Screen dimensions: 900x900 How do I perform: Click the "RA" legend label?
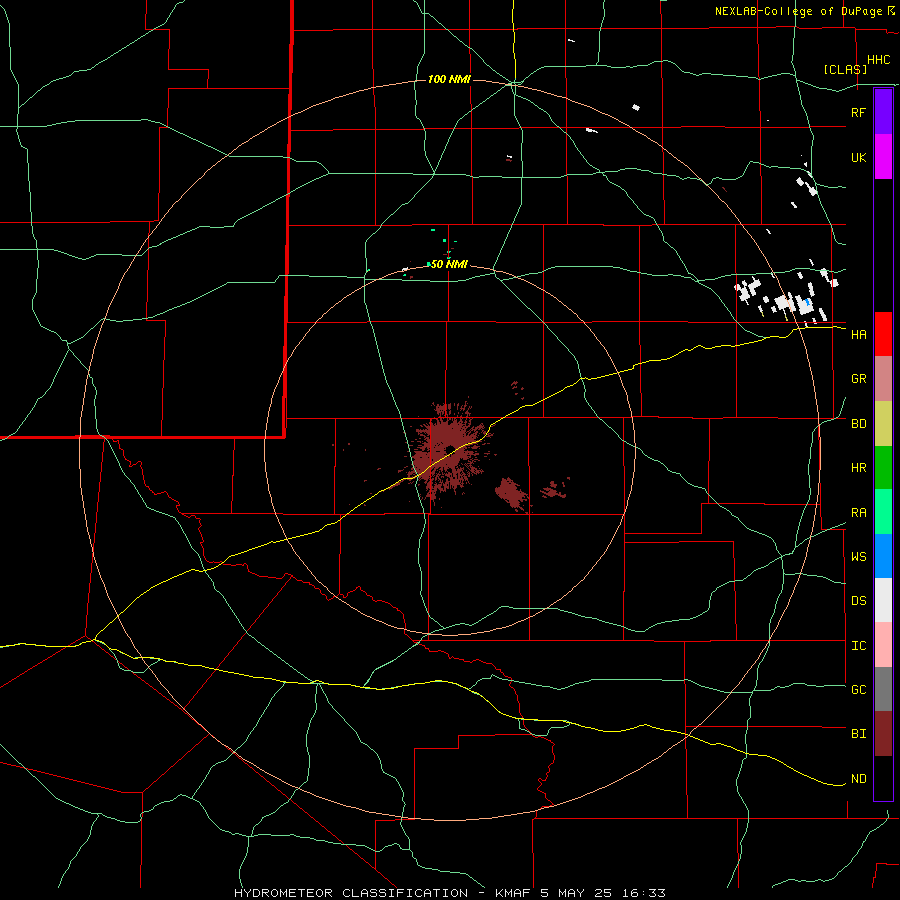click(858, 513)
